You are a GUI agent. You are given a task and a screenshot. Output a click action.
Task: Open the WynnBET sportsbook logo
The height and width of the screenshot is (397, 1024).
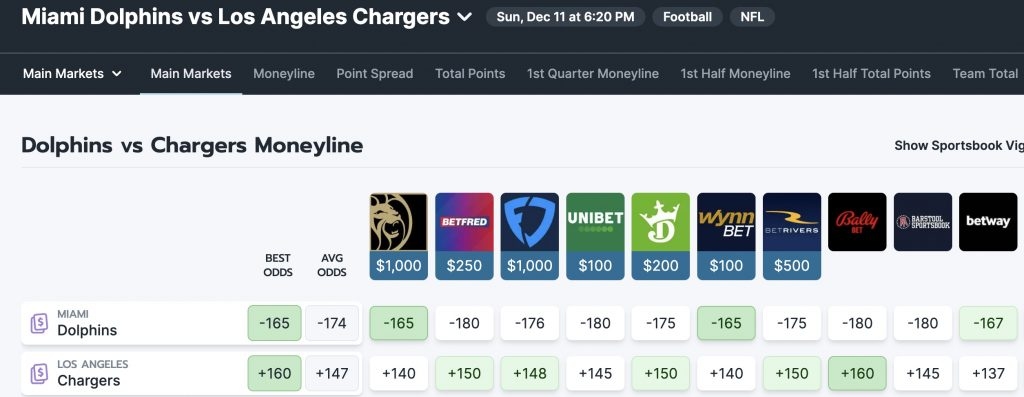(x=726, y=222)
